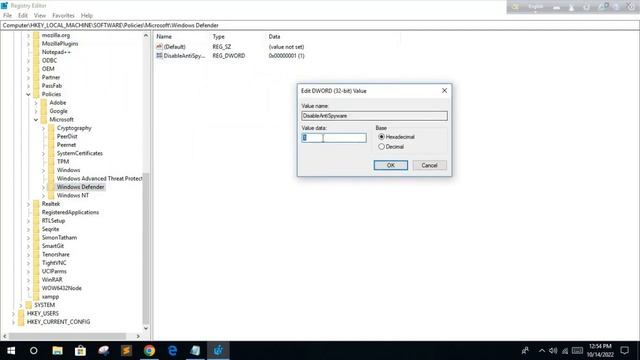Click the Value name field

pyautogui.click(x=374, y=116)
